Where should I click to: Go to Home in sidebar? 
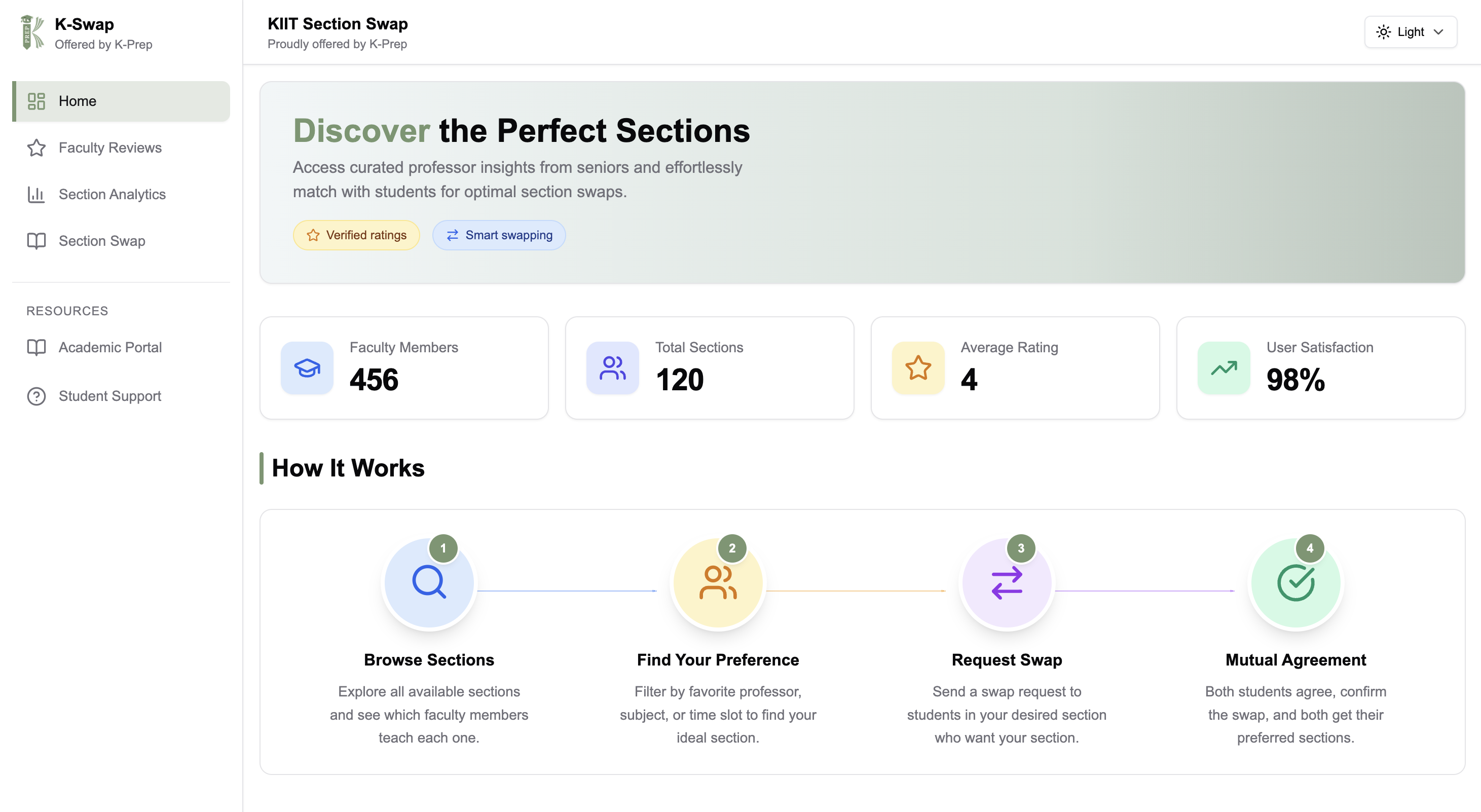[121, 101]
